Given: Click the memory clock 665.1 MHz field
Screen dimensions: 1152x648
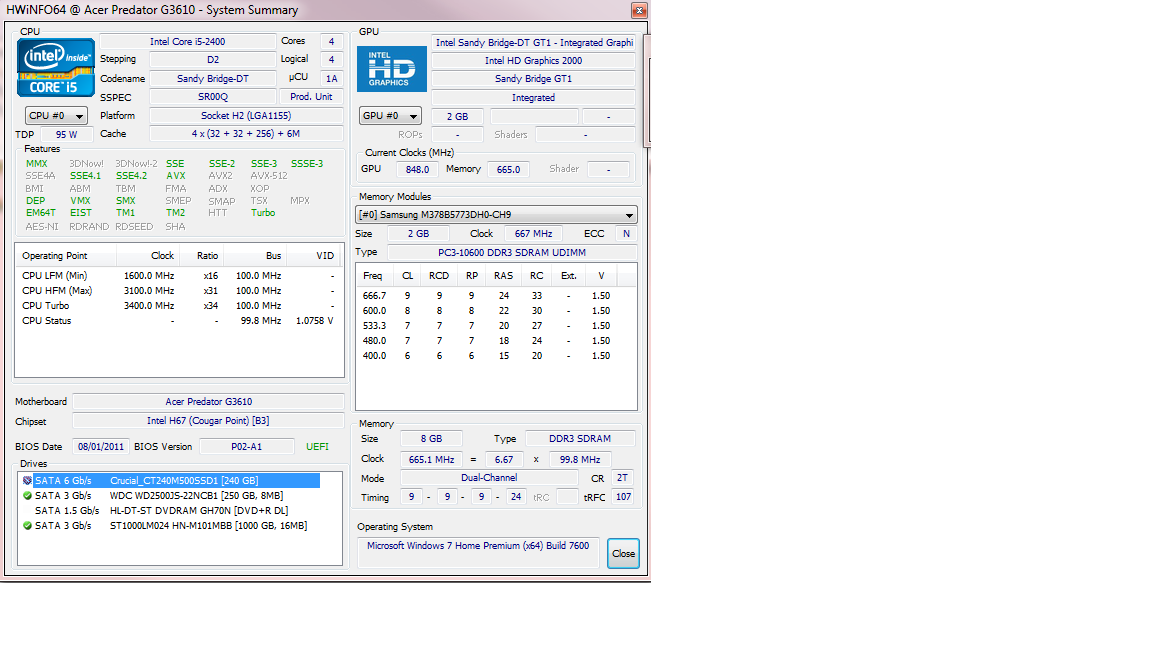Looking at the screenshot, I should tap(431, 460).
